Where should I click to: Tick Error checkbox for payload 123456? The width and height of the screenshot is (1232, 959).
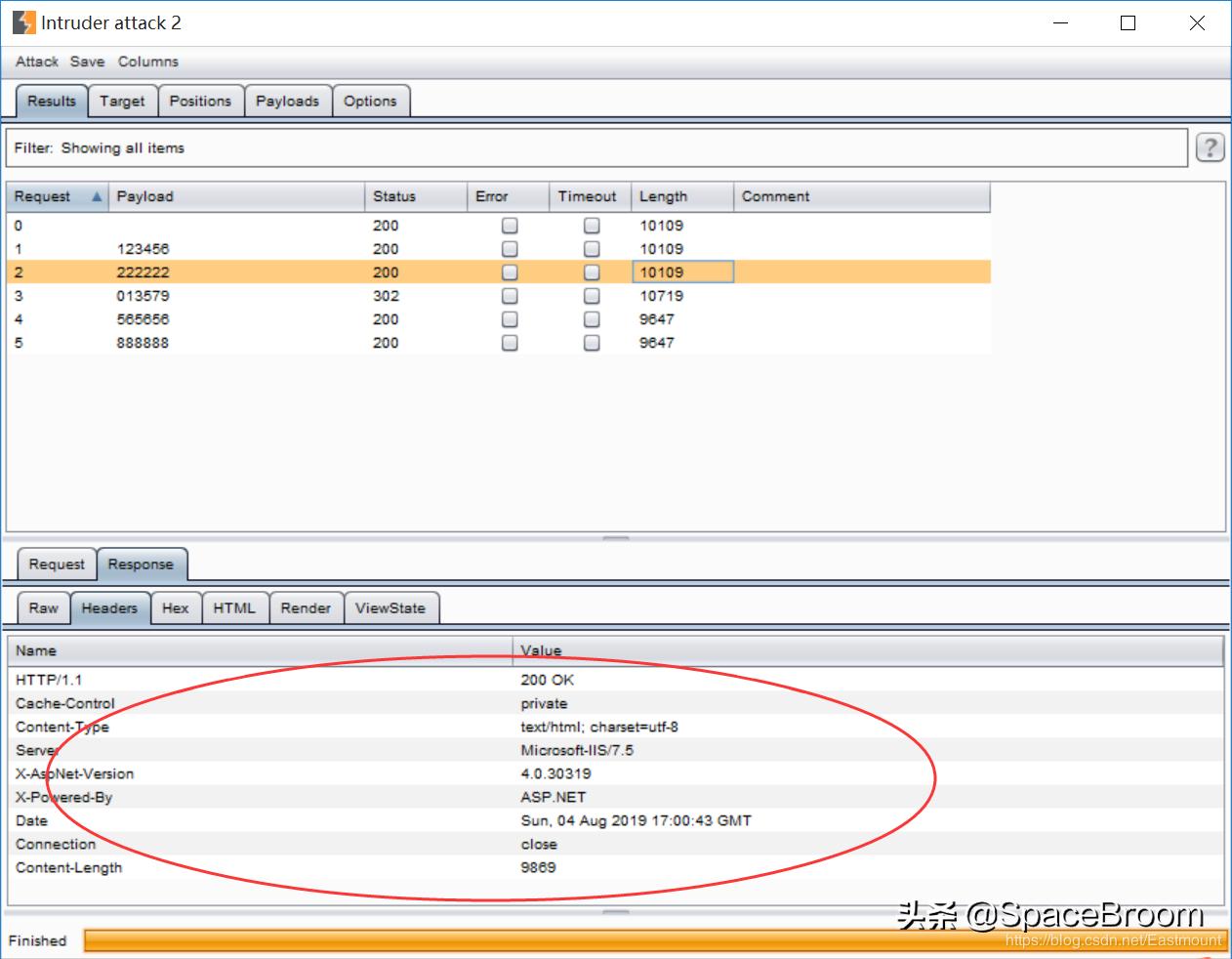point(510,249)
